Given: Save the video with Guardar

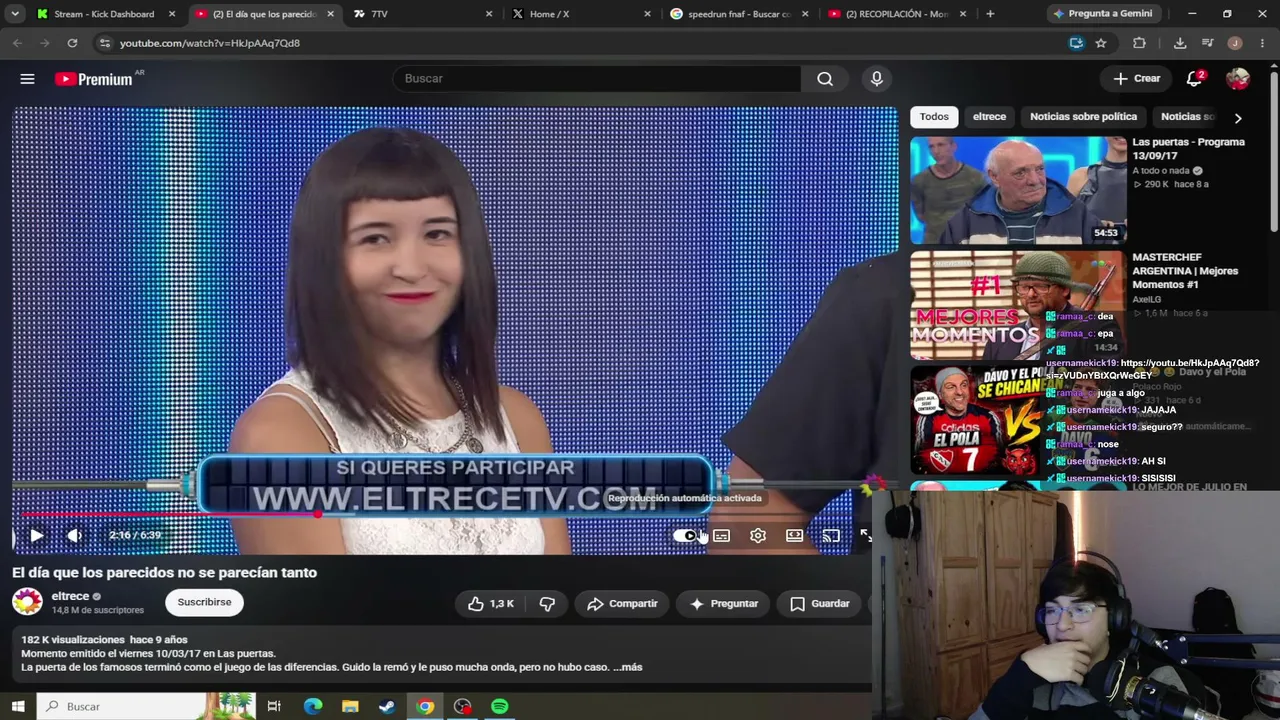Looking at the screenshot, I should click(x=820, y=603).
